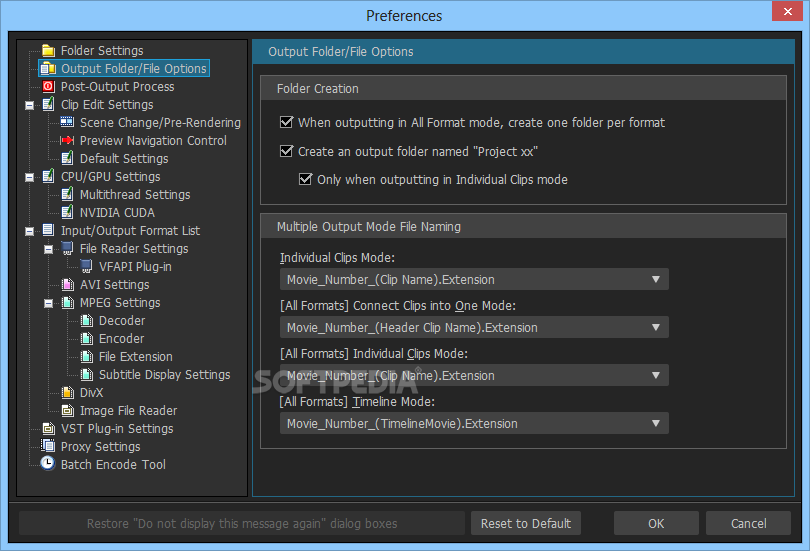The width and height of the screenshot is (810, 551).
Task: Select VFAPI Plug-in label
Action: [135, 267]
